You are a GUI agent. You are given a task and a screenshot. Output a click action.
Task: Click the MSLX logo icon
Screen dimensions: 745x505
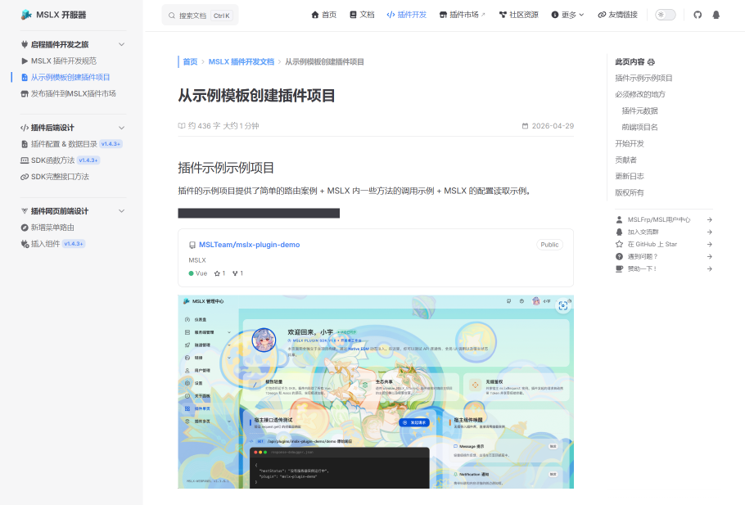click(x=27, y=15)
